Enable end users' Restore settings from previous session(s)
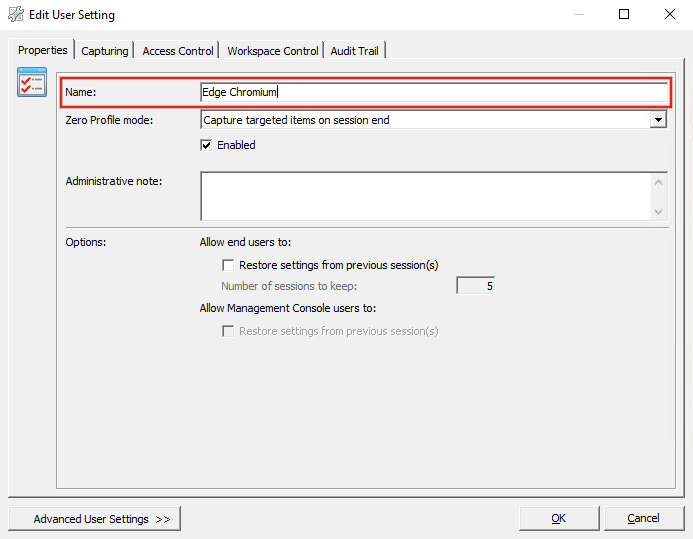The height and width of the screenshot is (539, 693). coord(228,266)
